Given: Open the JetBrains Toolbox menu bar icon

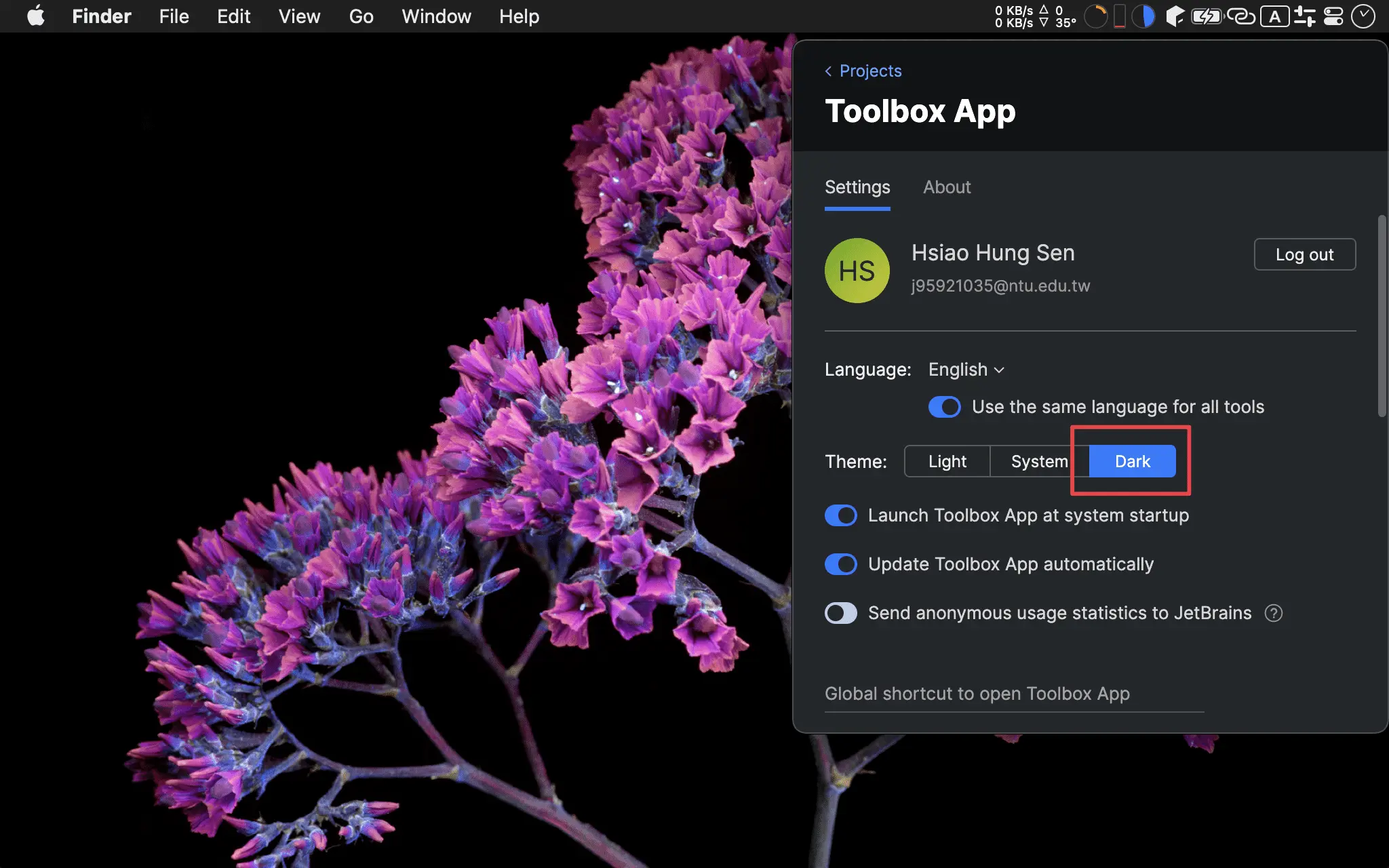Looking at the screenshot, I should pyautogui.click(x=1175, y=16).
